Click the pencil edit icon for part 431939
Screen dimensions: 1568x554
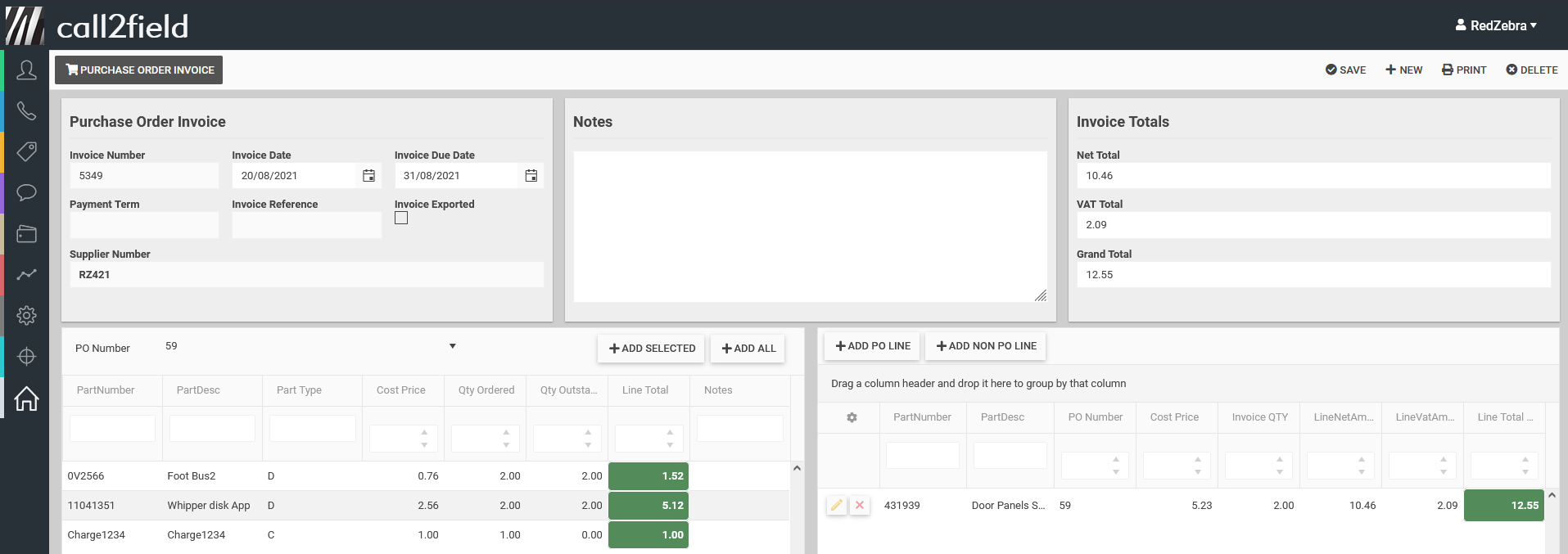836,506
